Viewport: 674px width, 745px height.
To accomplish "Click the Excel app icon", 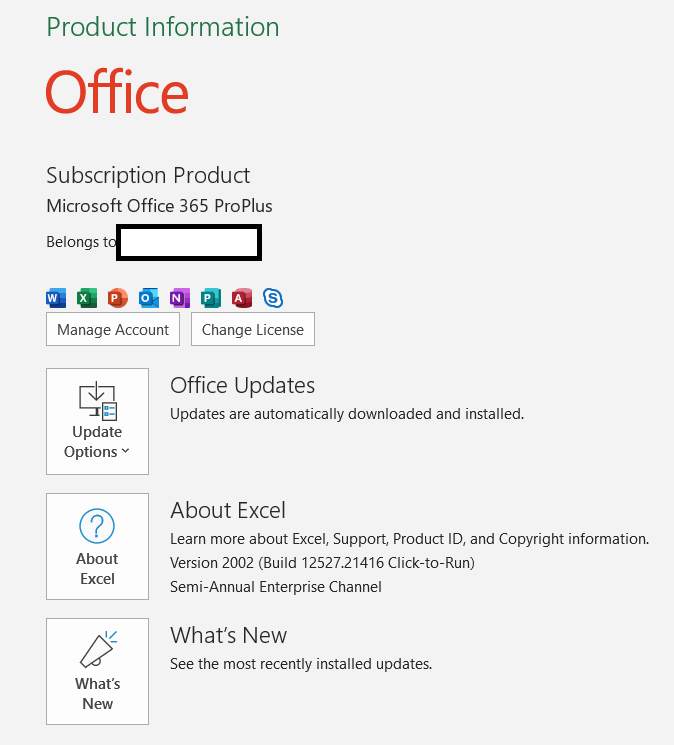I will pyautogui.click(x=87, y=298).
